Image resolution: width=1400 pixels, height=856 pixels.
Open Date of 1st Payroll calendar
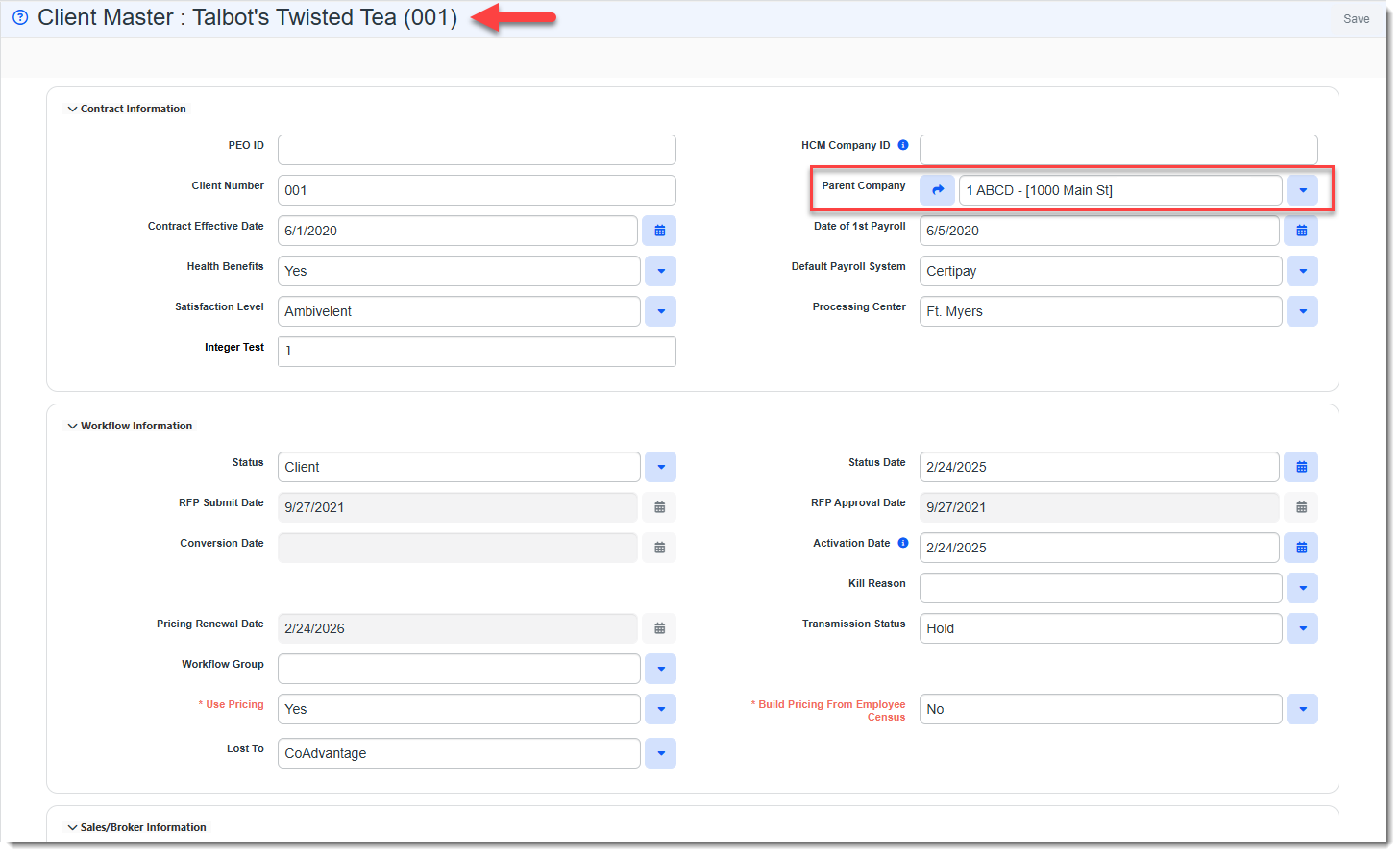[x=1302, y=231]
